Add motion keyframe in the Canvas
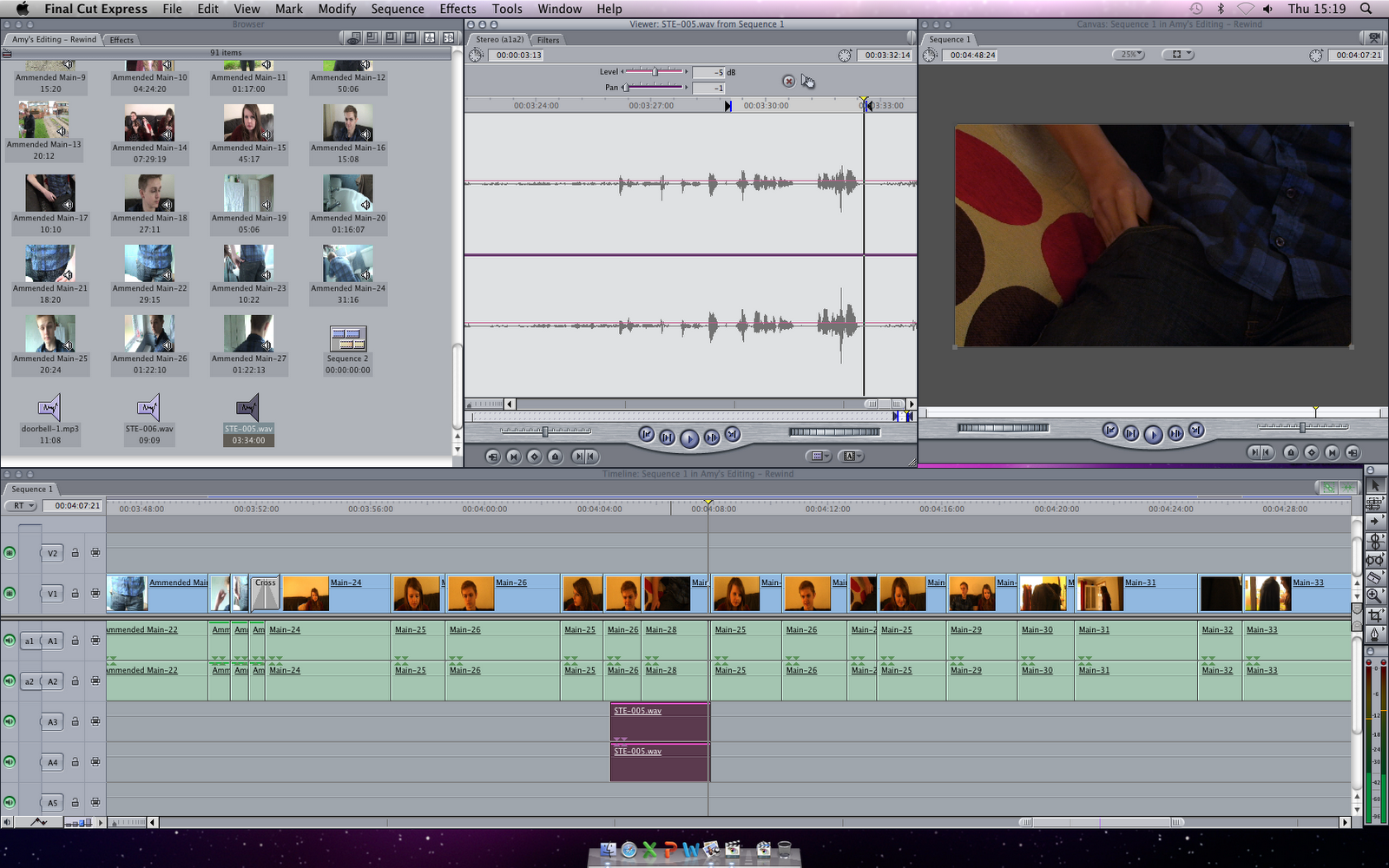The height and width of the screenshot is (868, 1389). (1311, 452)
